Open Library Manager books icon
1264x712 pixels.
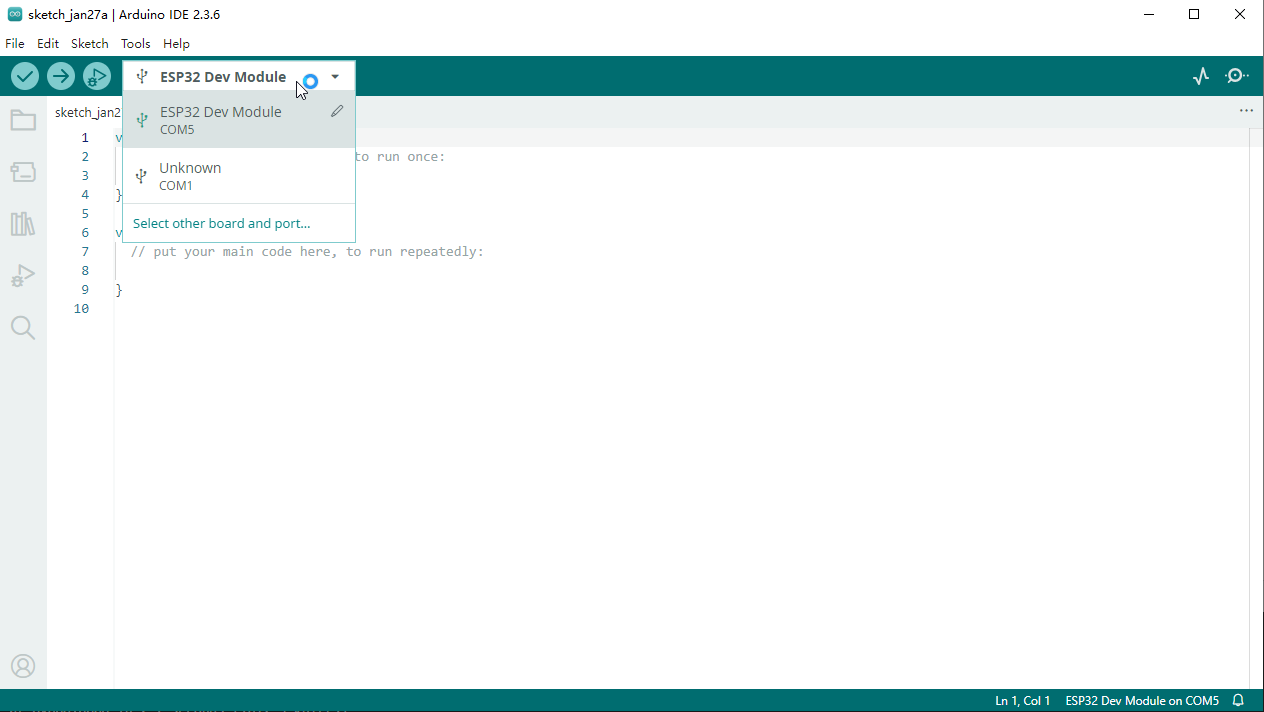(23, 224)
